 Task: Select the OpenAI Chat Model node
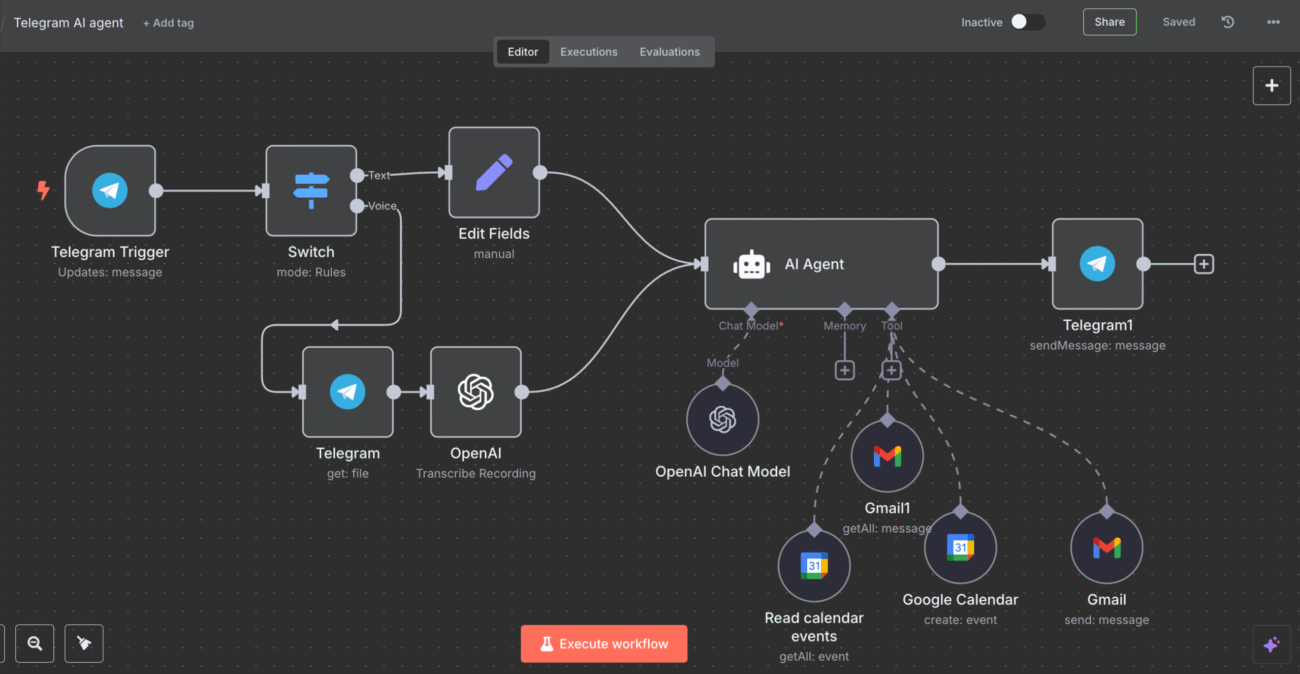(x=722, y=418)
